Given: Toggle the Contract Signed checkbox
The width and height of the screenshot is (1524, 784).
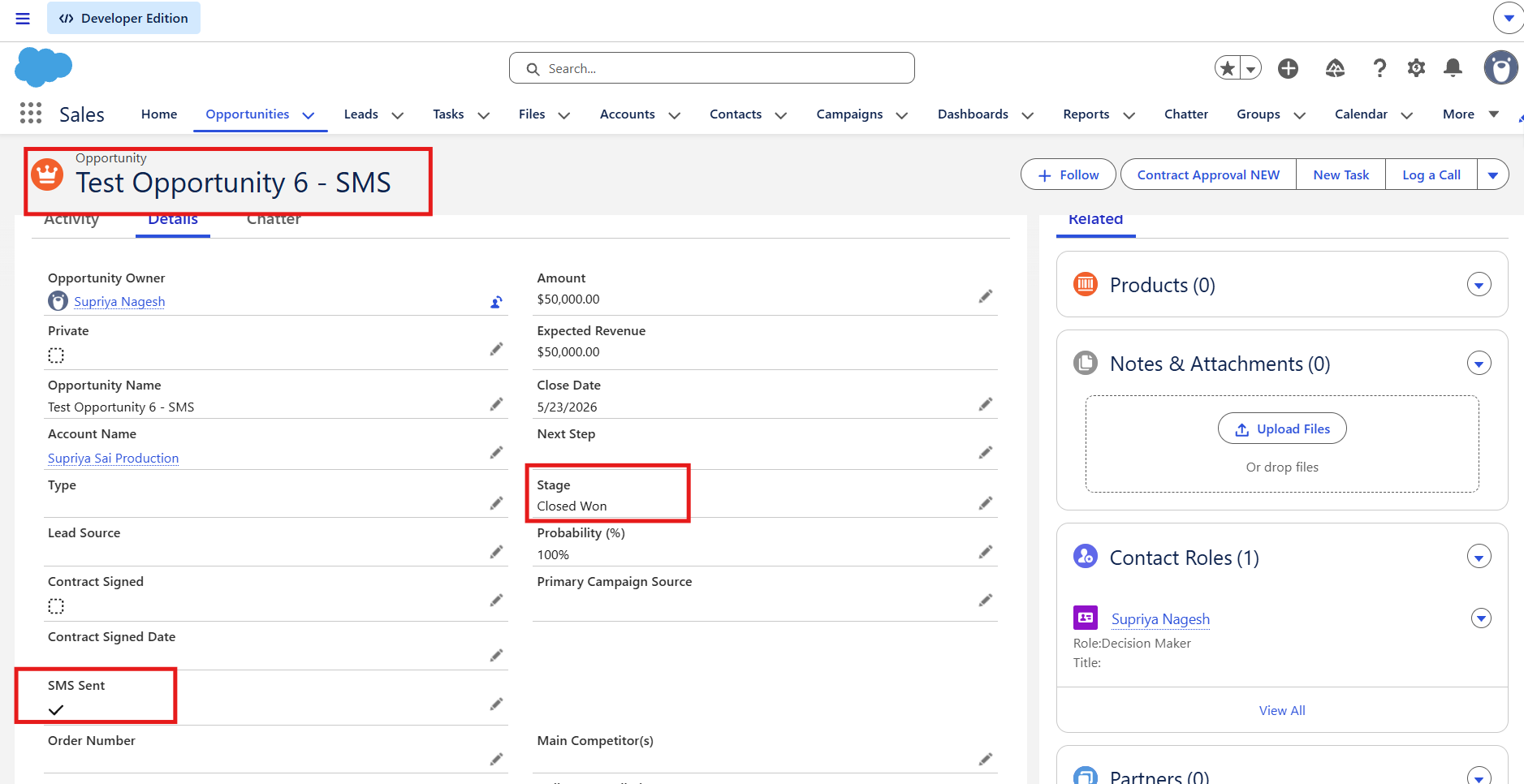Looking at the screenshot, I should (56, 606).
